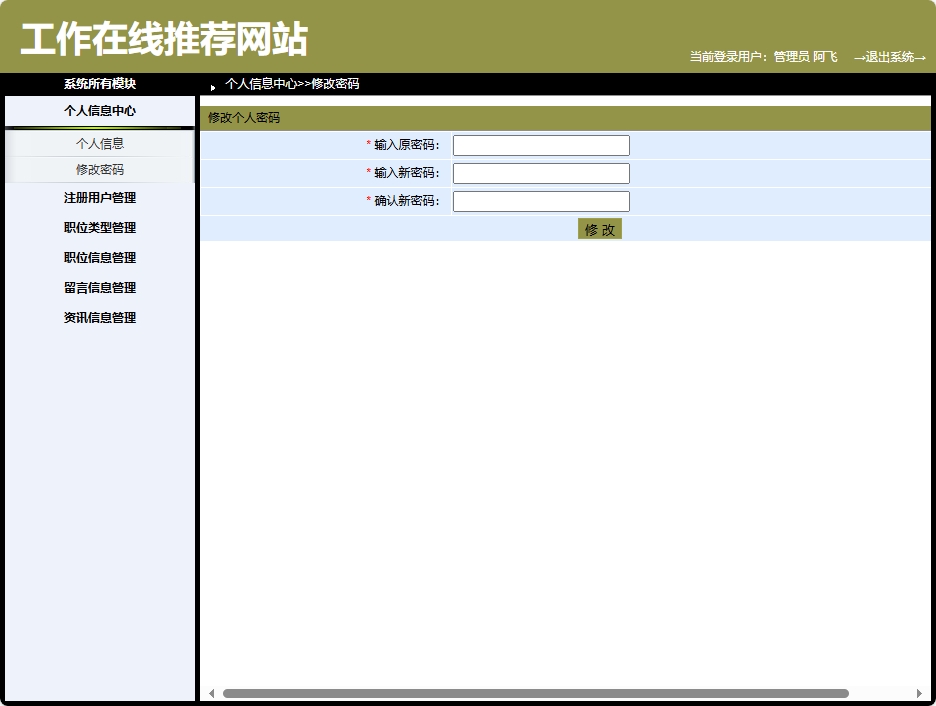Open the 职位类型管理 module
This screenshot has height=706, width=936.
coord(98,227)
